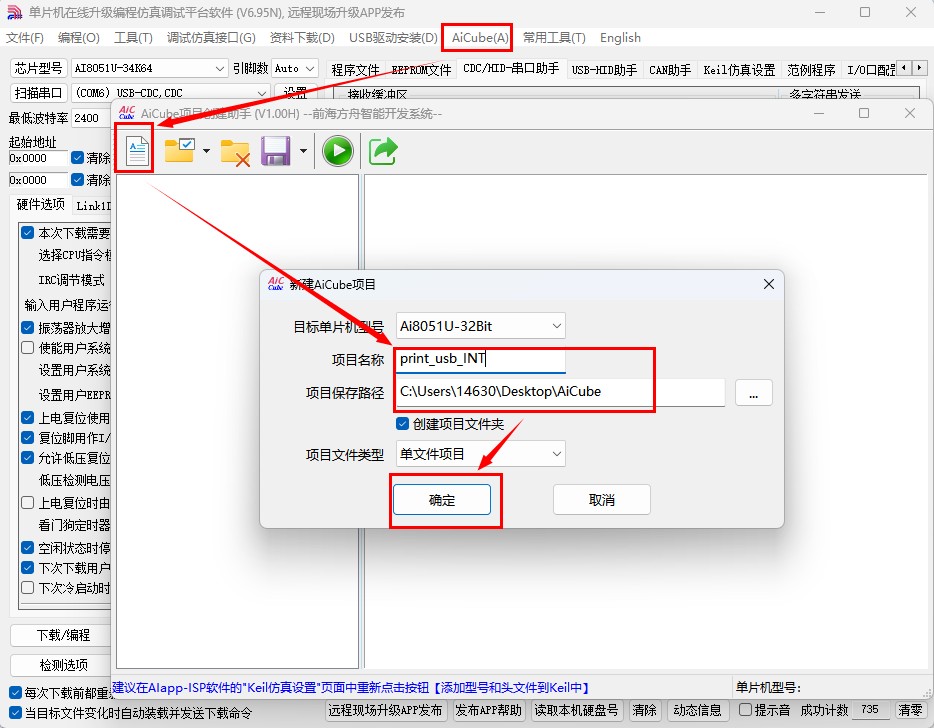Browse for path with the ... button
This screenshot has height=728, width=934.
tap(754, 393)
